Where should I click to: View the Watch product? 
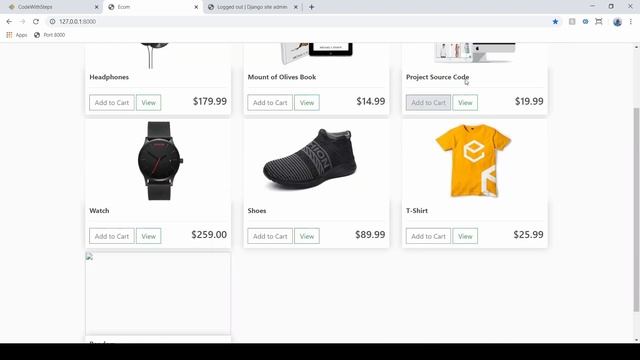(149, 236)
